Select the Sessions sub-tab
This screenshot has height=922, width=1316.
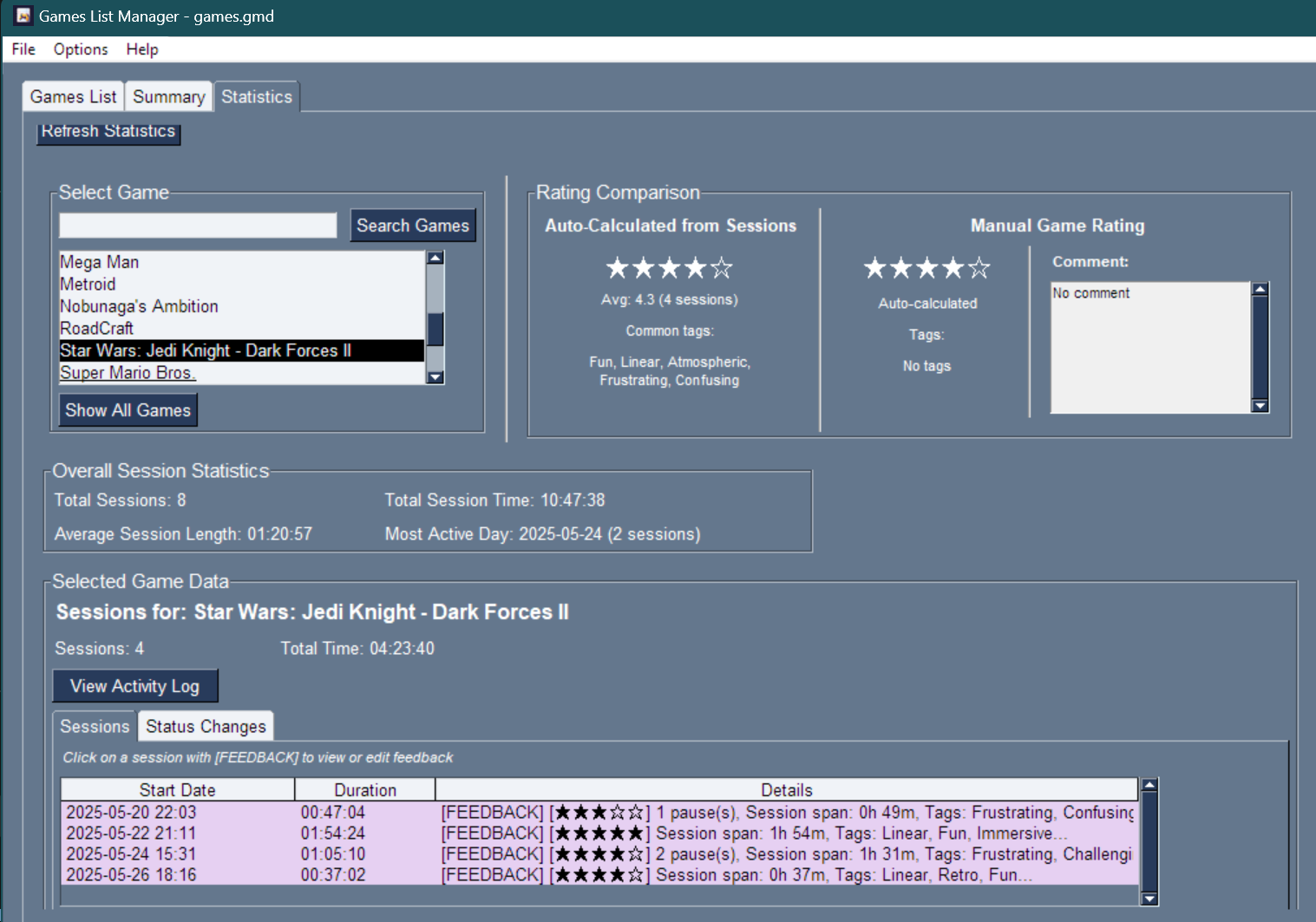point(95,726)
